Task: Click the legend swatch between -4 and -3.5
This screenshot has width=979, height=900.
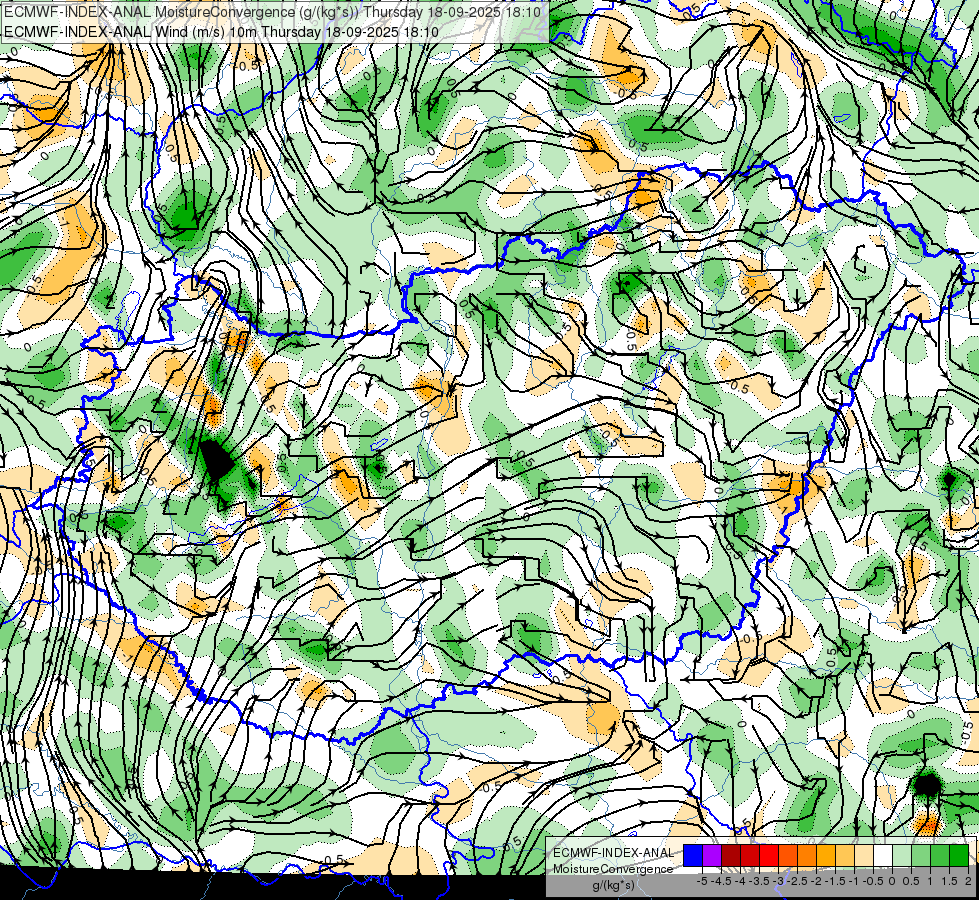Action: (750, 855)
